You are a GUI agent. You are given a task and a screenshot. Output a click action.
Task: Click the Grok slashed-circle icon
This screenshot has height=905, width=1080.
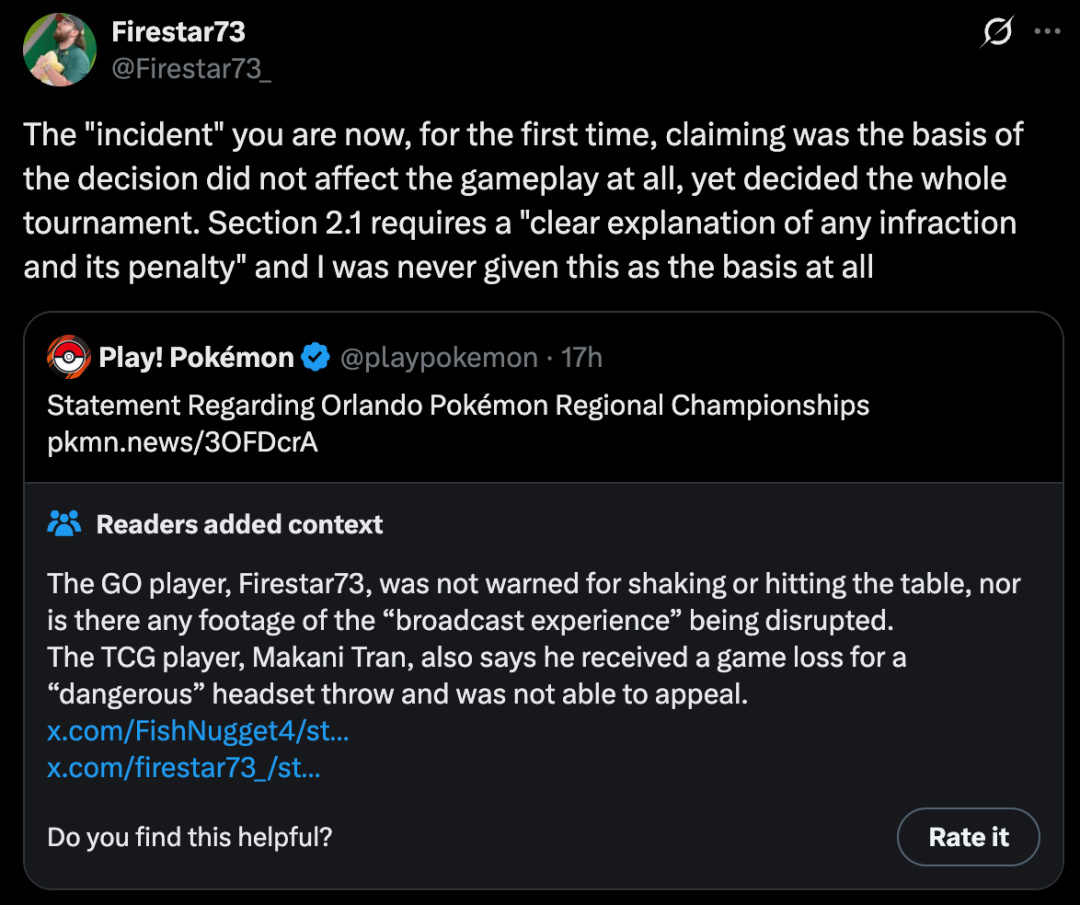click(x=996, y=33)
